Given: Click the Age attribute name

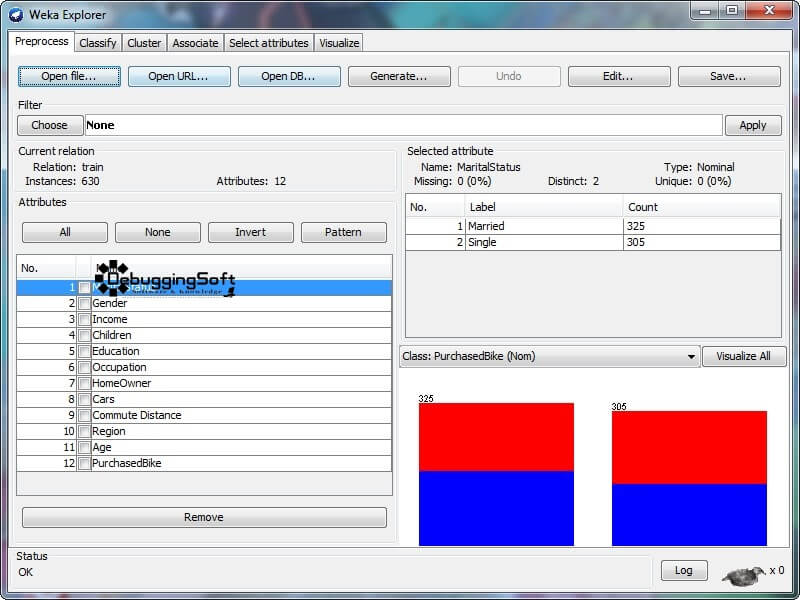Looking at the screenshot, I should pos(102,447).
